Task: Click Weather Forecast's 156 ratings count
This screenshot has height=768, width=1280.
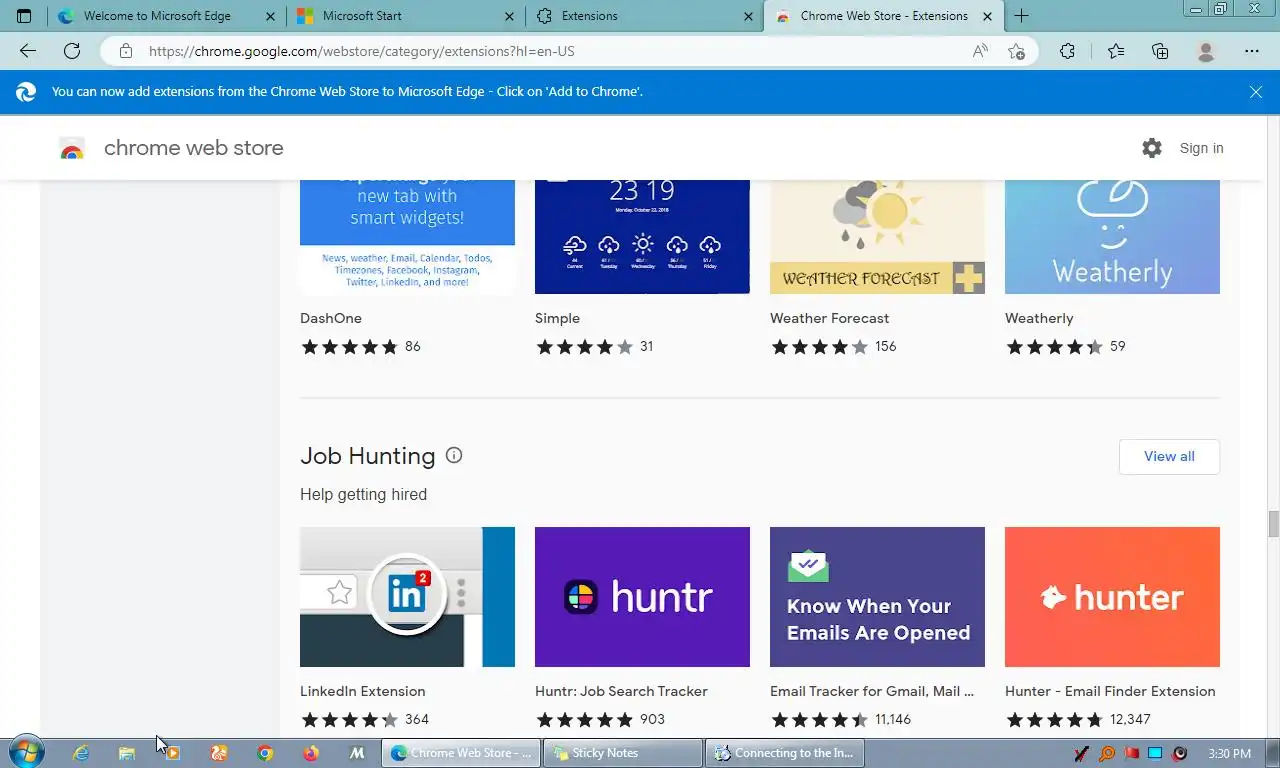Action: pyautogui.click(x=885, y=347)
